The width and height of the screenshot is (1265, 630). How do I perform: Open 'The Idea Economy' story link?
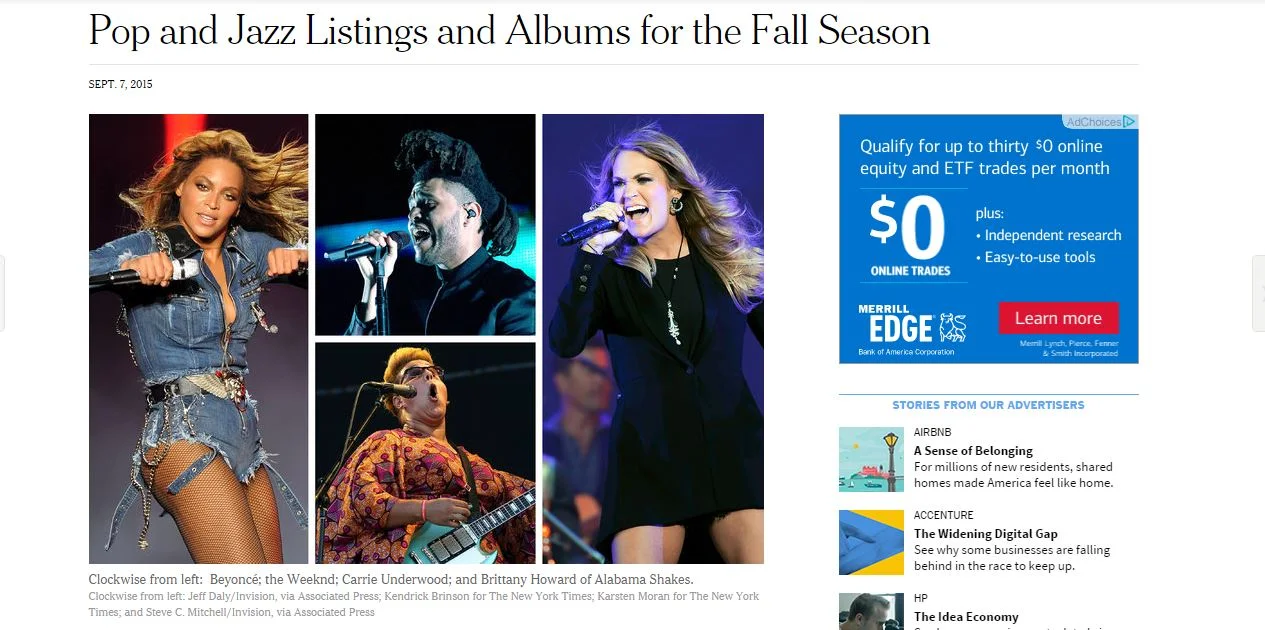pyautogui.click(x=966, y=617)
